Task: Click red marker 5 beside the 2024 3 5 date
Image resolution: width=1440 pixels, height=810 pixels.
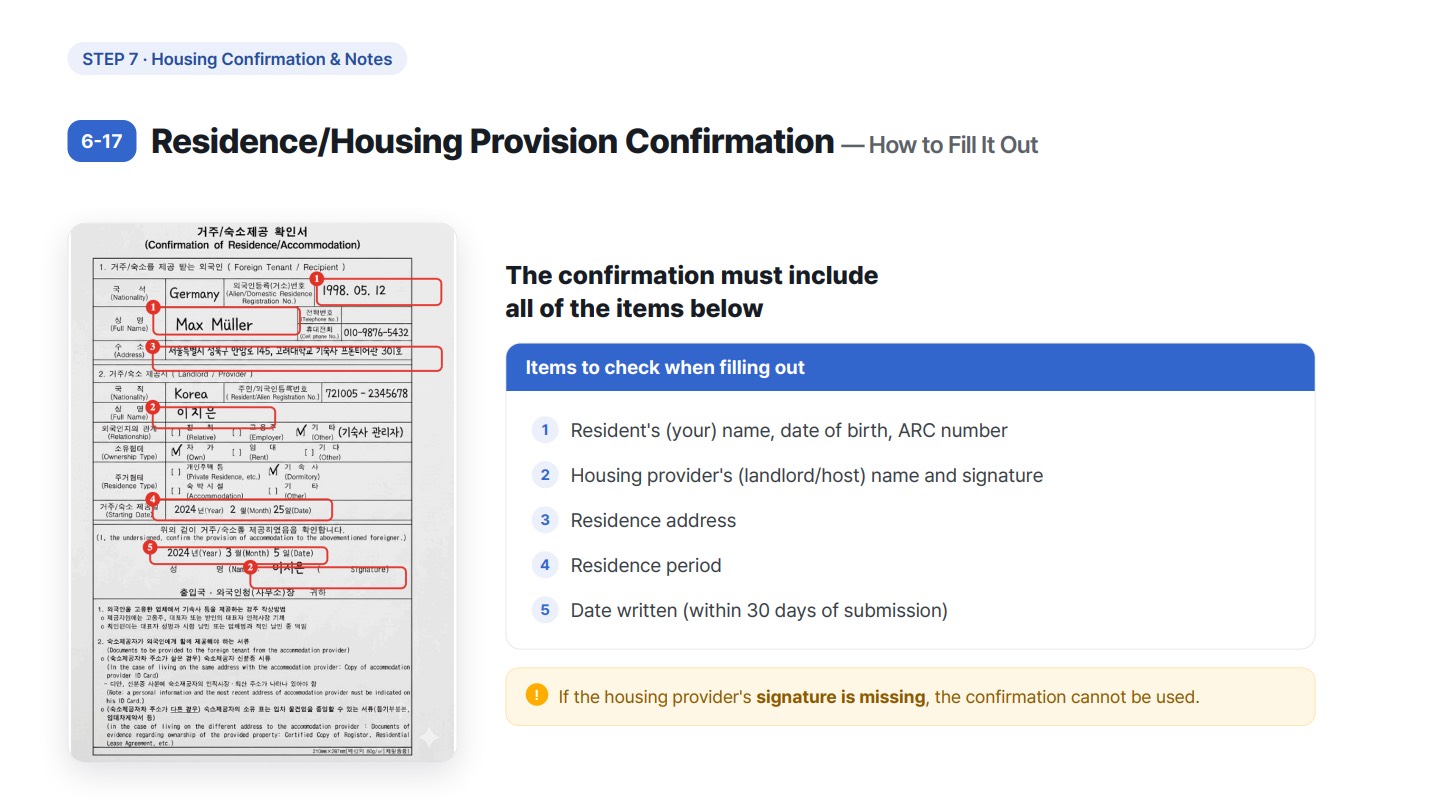Action: click(x=150, y=548)
